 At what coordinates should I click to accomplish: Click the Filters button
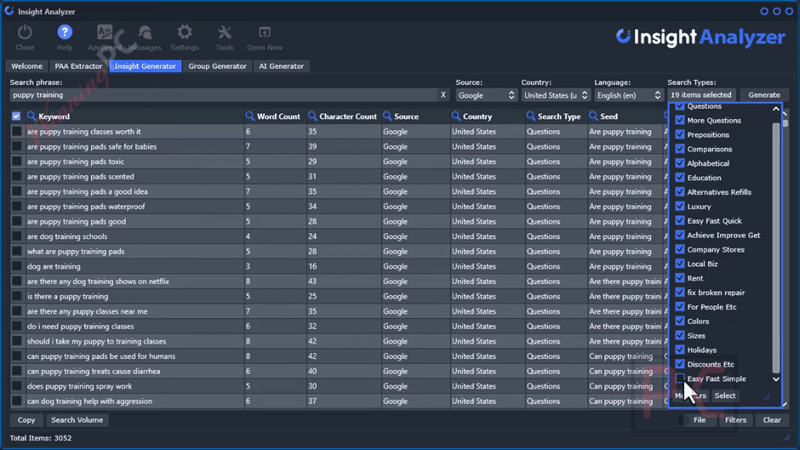(x=735, y=420)
